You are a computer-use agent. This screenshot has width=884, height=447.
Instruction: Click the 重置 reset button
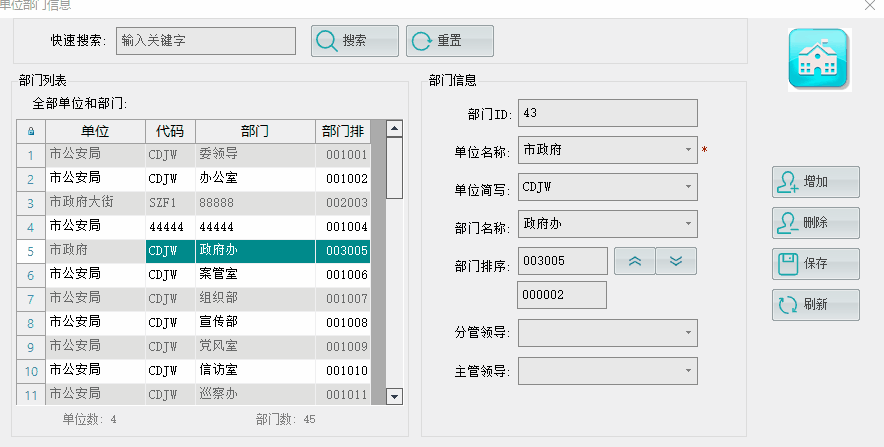point(449,41)
